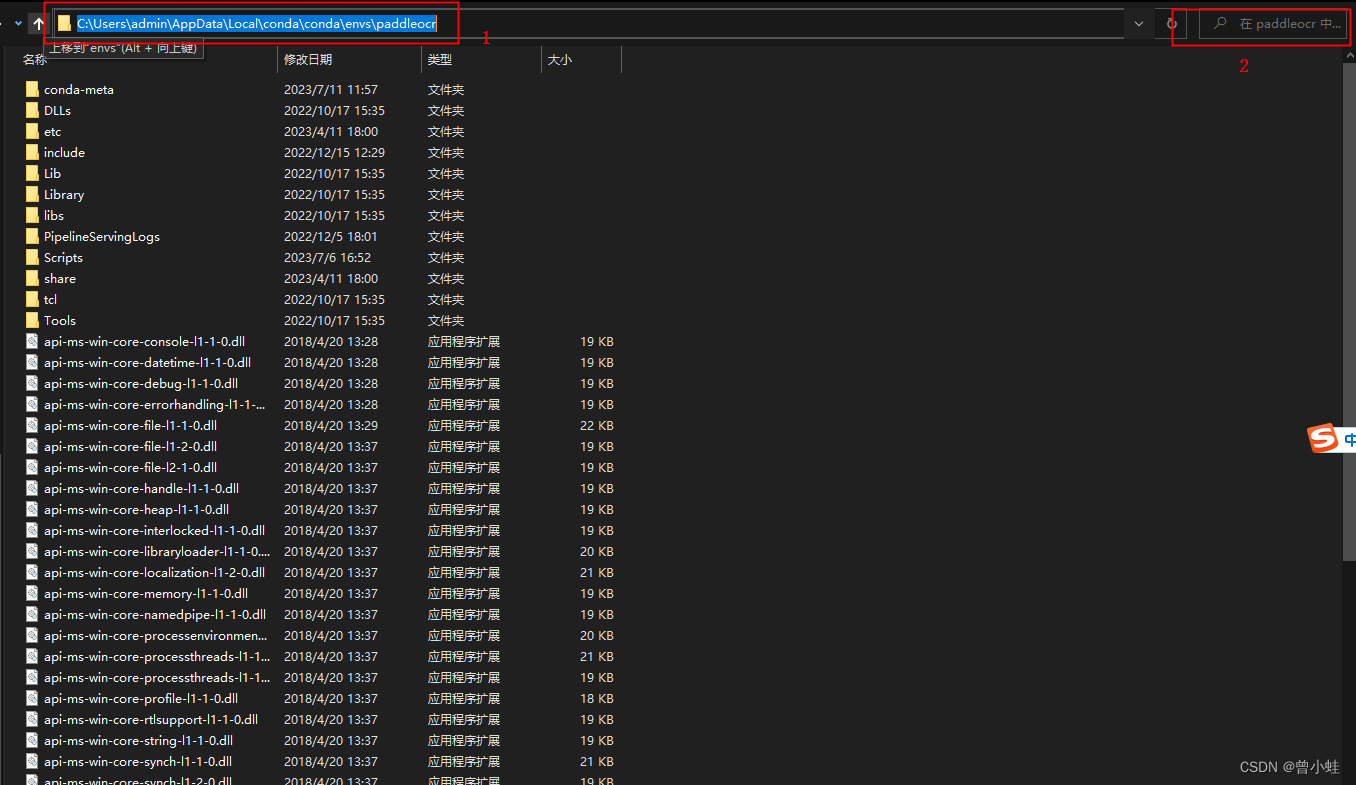Select the Library folder icon
The height and width of the screenshot is (785, 1356).
click(32, 195)
